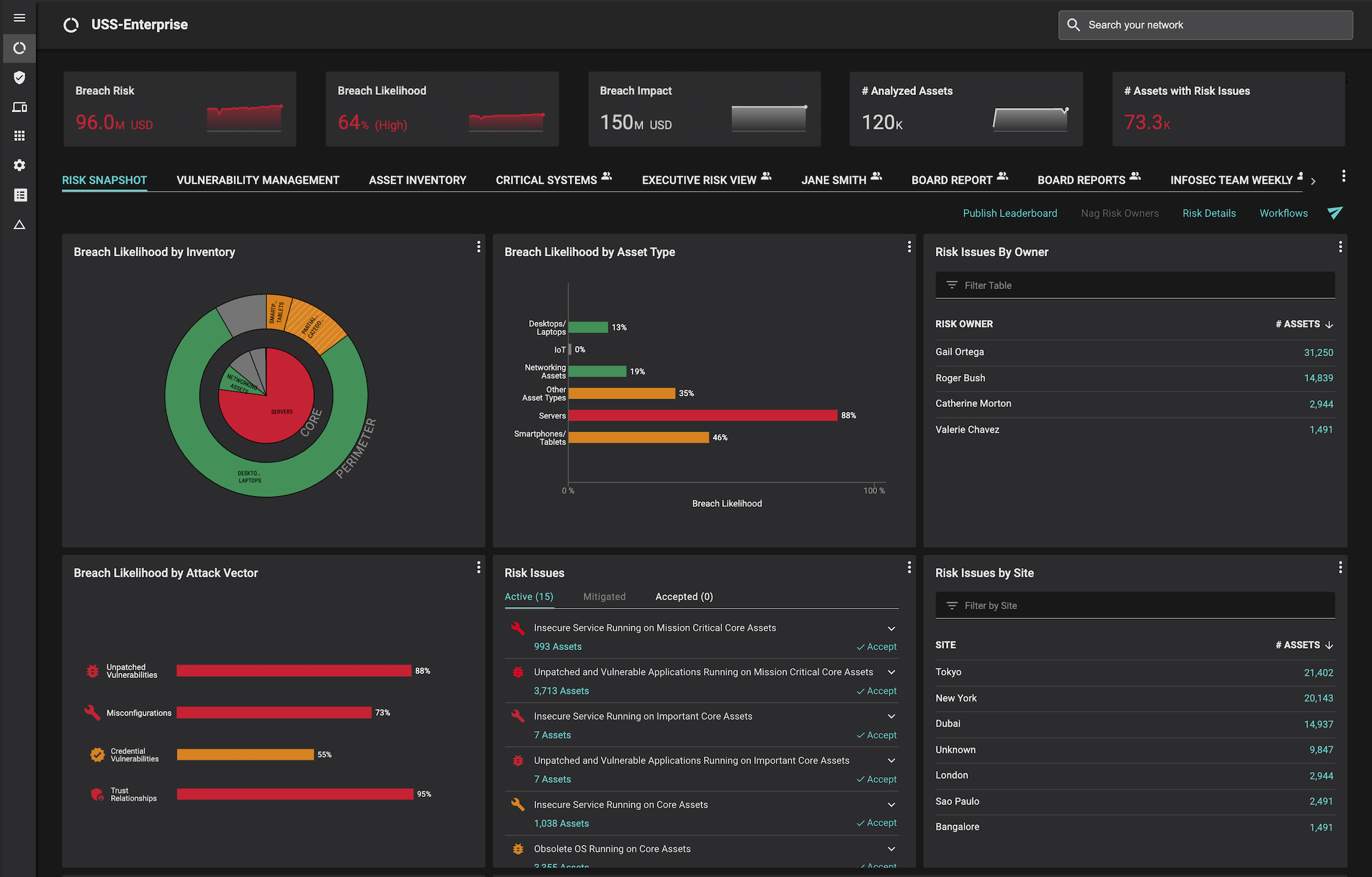Toggle Accept for Unpatched Applications Mission Critical
Screen dimensions: 1372x877
pos(877,690)
